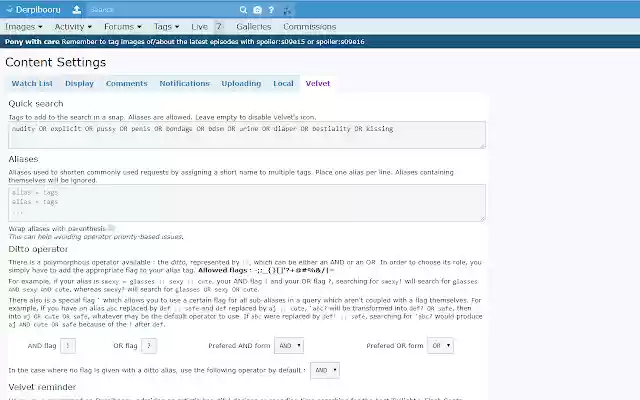Open the Galleries page
Image resolution: width=640 pixels, height=400 pixels.
[x=253, y=27]
